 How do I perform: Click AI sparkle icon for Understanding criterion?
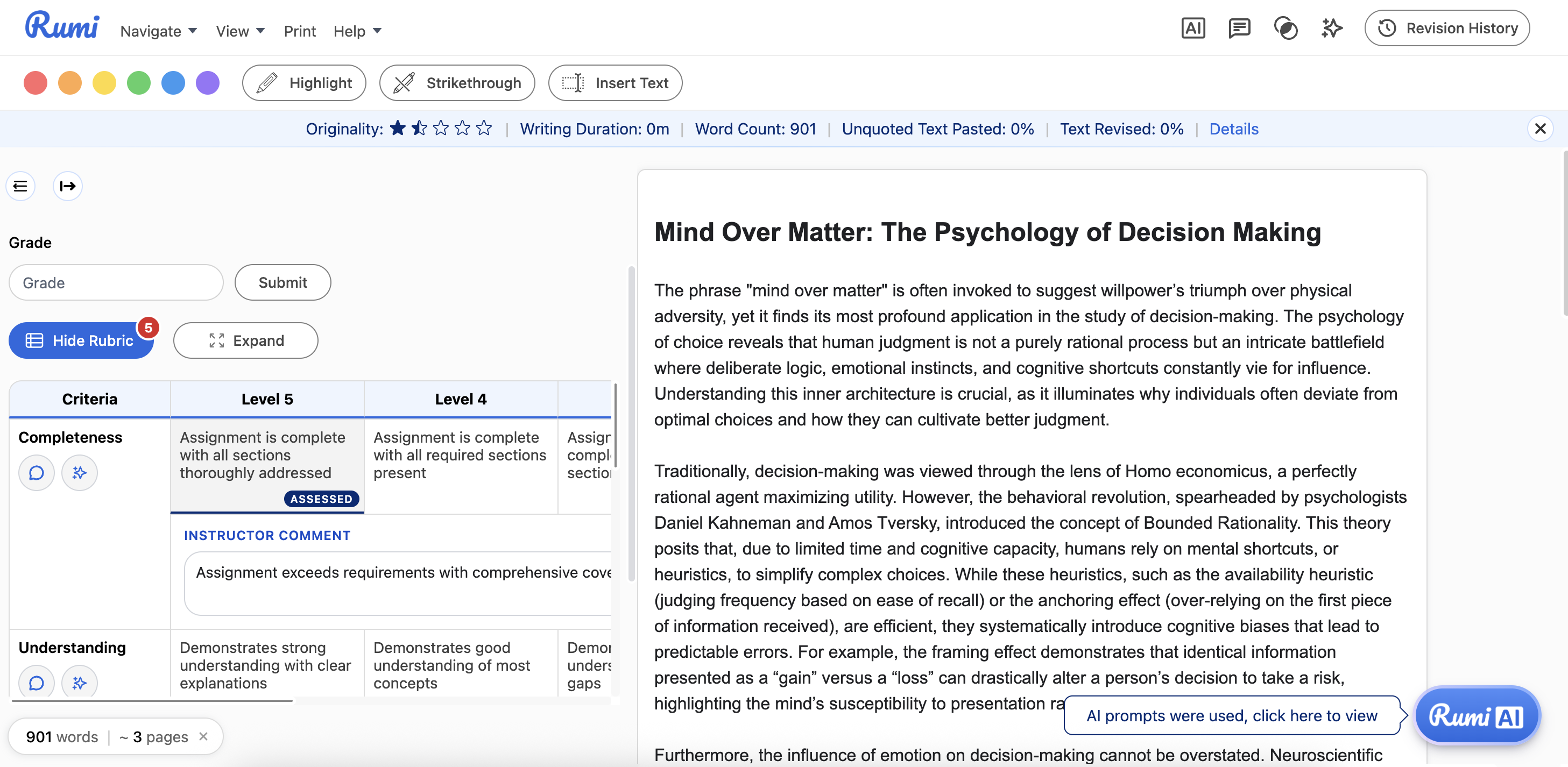[x=79, y=683]
